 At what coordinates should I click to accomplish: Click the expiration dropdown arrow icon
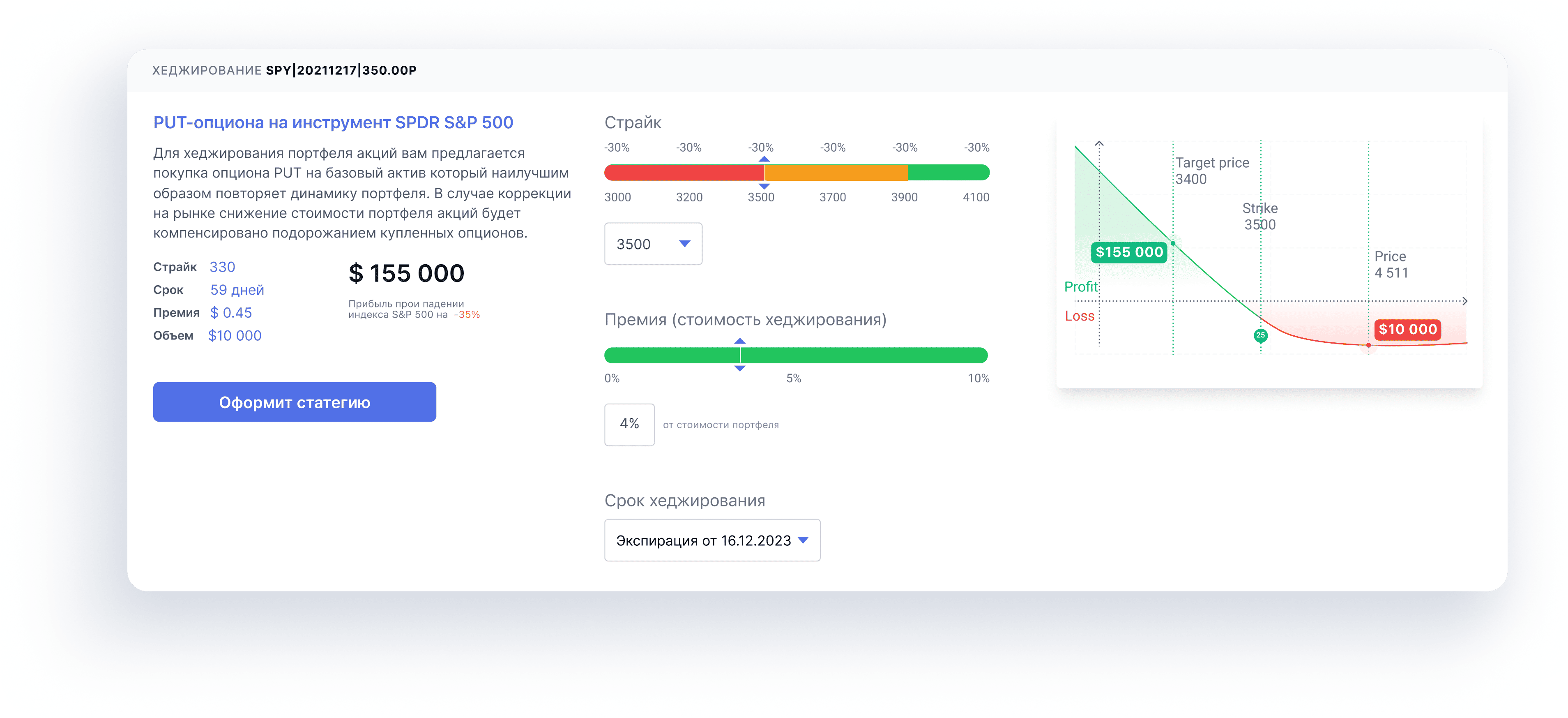click(x=803, y=540)
